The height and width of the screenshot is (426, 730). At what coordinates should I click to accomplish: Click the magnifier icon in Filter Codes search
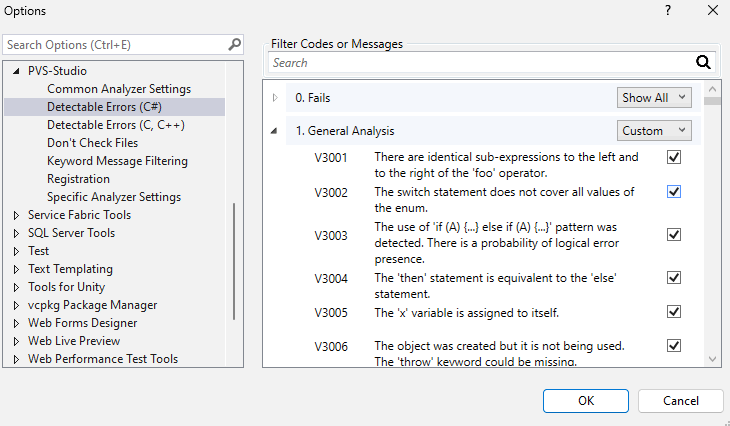point(703,62)
